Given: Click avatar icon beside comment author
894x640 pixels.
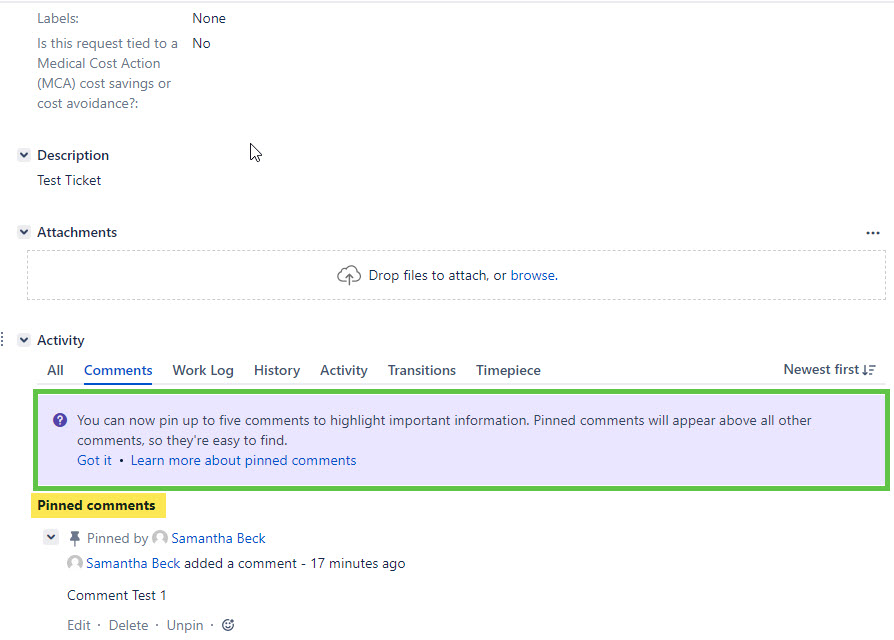Looking at the screenshot, I should (x=75, y=562).
